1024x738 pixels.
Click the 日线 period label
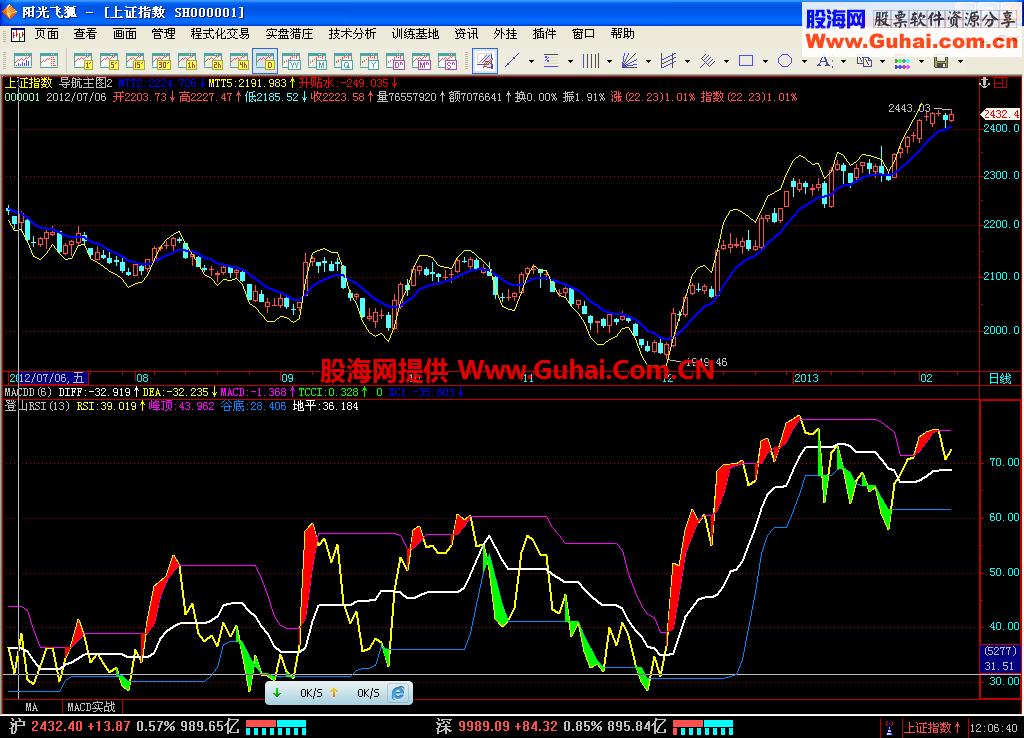tap(999, 378)
